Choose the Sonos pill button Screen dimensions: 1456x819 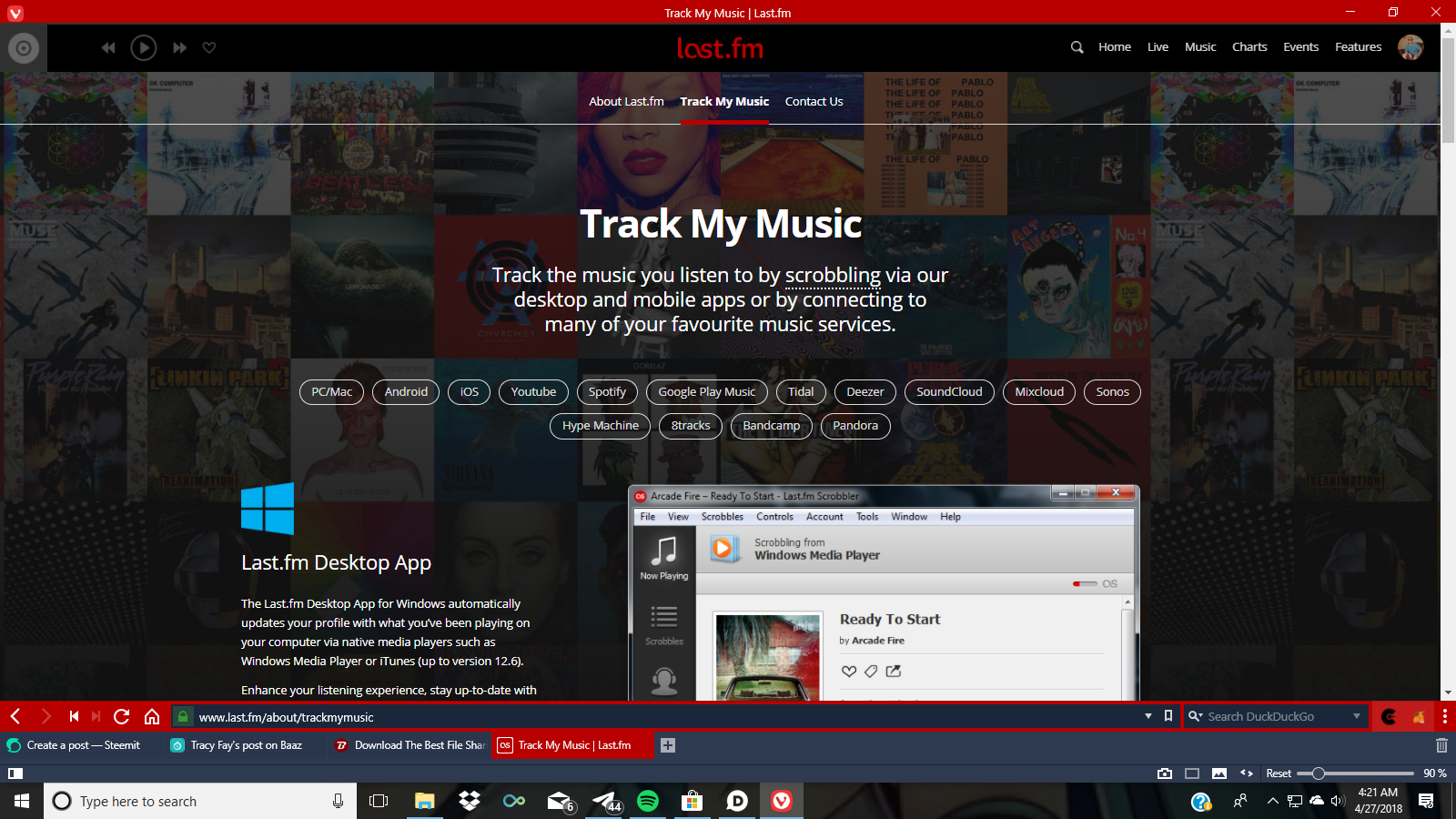point(1112,392)
